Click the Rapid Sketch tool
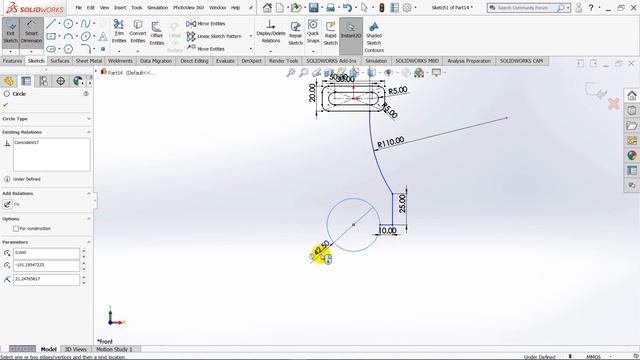The height and width of the screenshot is (360, 640). click(x=331, y=33)
